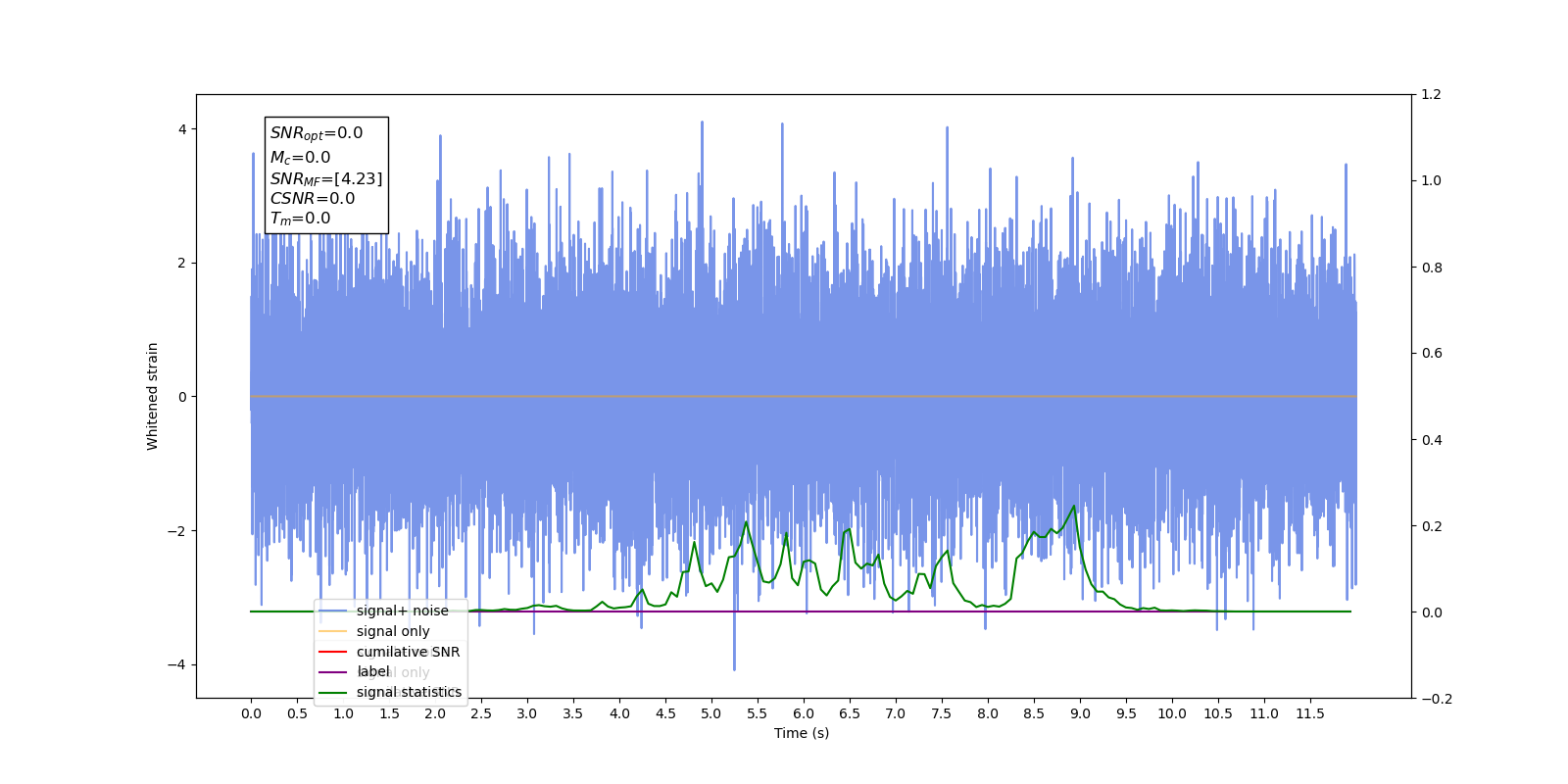Click the 9.5 tick on the time axis
This screenshot has height=784, width=1568.
pyautogui.click(x=1126, y=713)
